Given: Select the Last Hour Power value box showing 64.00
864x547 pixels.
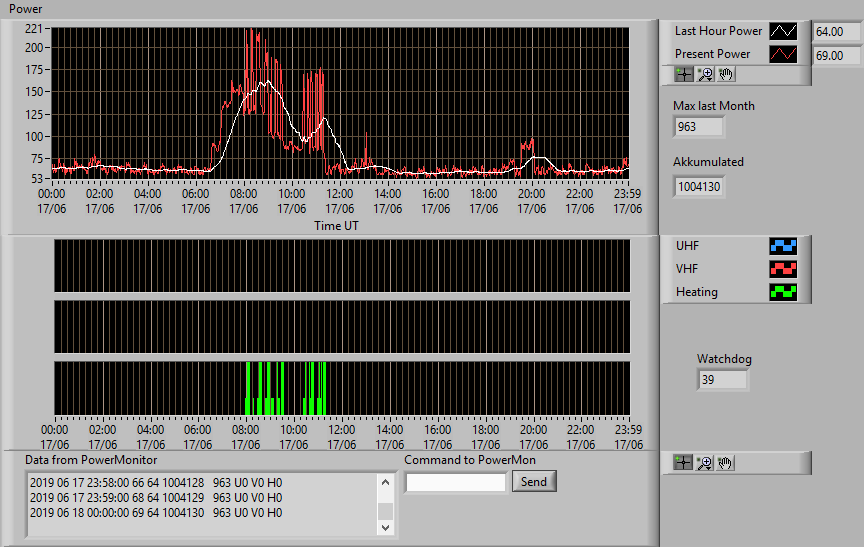Looking at the screenshot, I should (x=836, y=32).
